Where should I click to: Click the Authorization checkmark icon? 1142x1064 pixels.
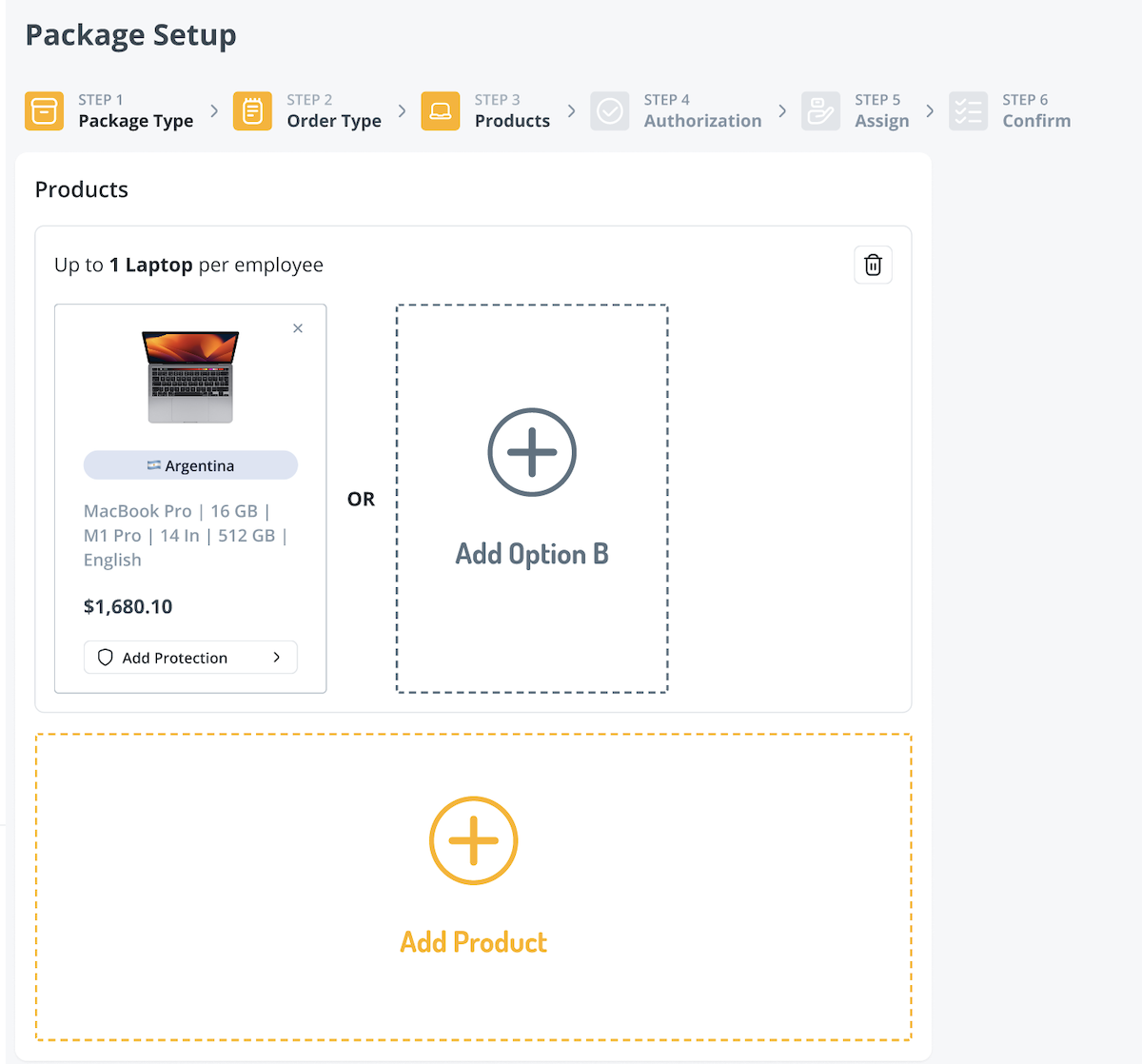coord(610,110)
